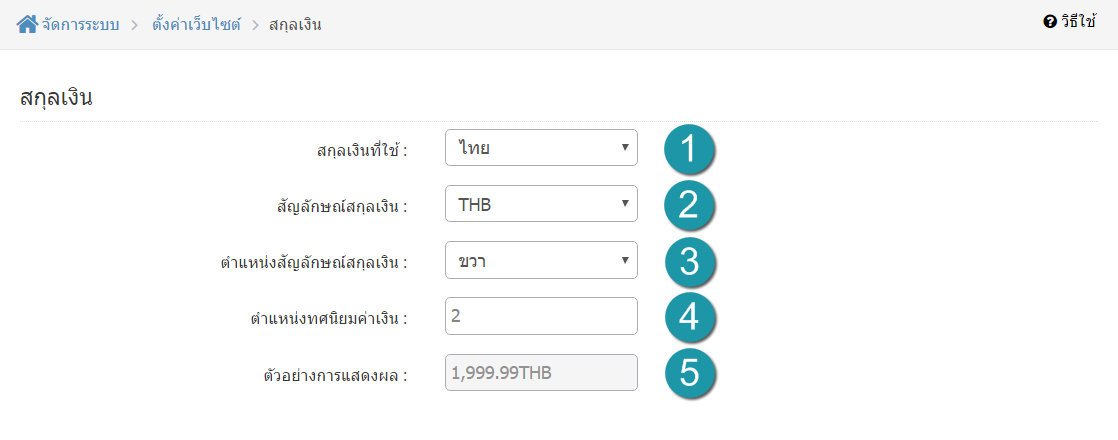Click the decimal places field containing 2
1118x440 pixels.
pyautogui.click(x=541, y=316)
